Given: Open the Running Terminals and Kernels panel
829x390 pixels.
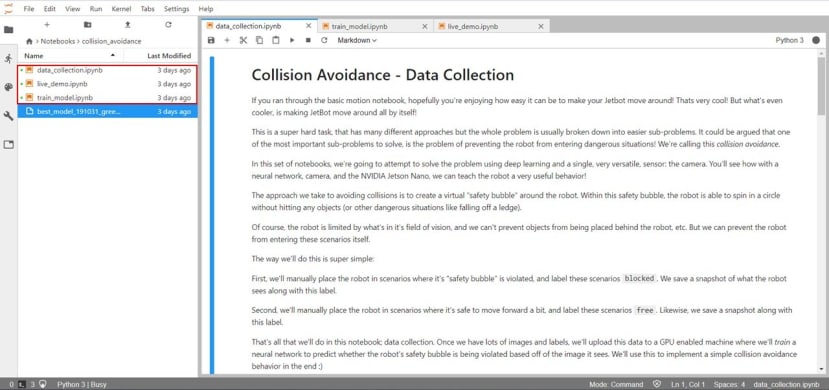Looking at the screenshot, I should [8, 59].
